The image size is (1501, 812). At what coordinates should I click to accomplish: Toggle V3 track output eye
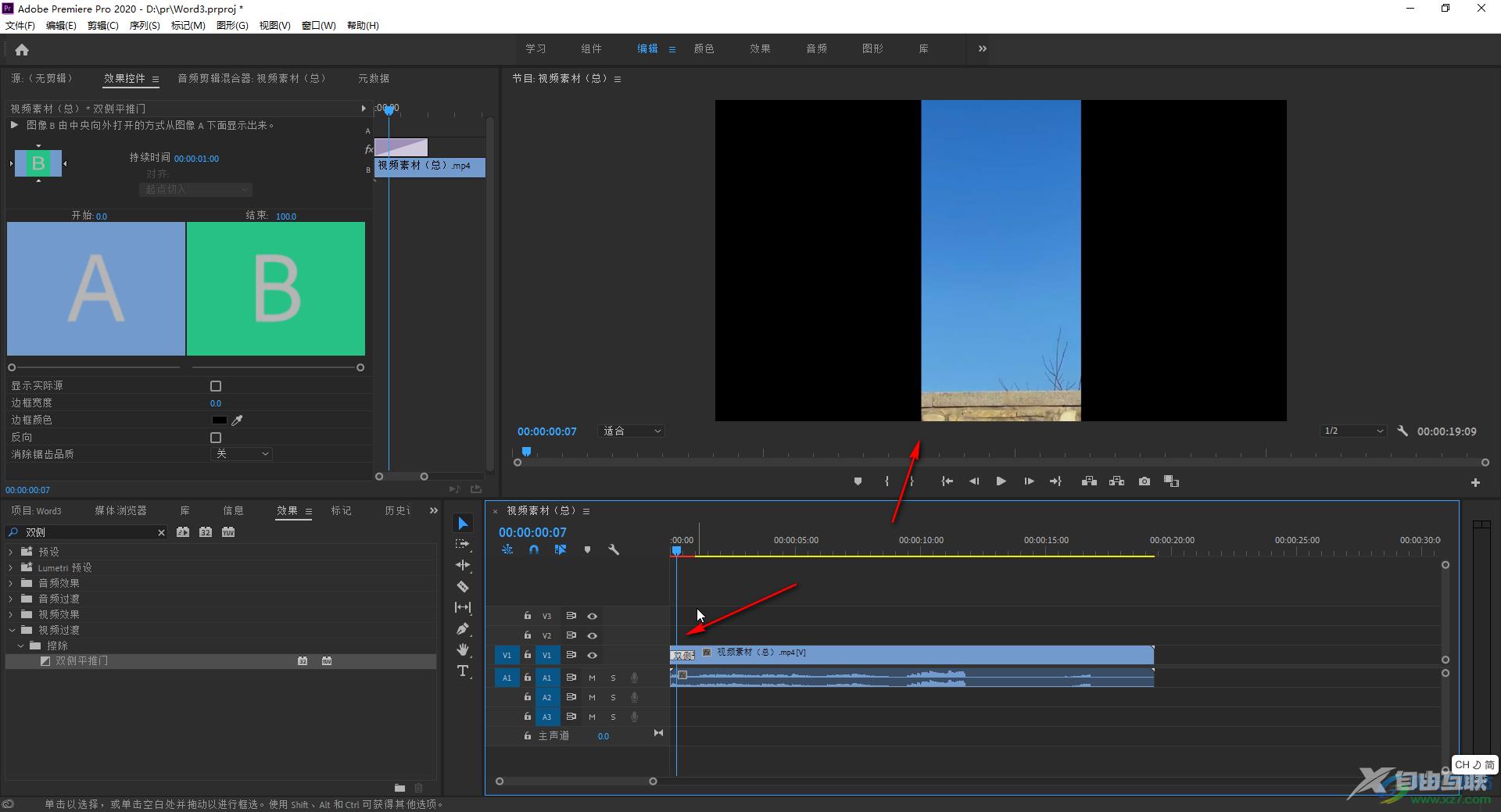click(x=592, y=616)
